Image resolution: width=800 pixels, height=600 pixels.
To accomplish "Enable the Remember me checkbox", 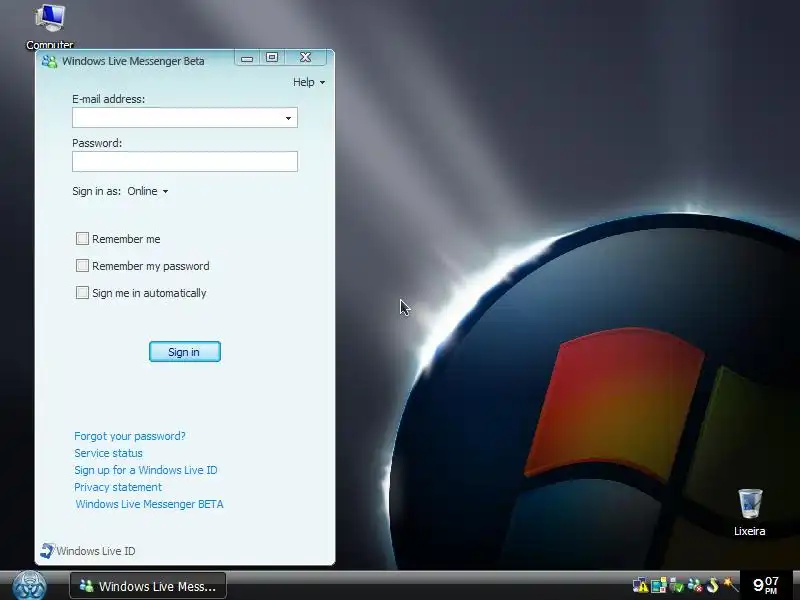I will (x=82, y=238).
